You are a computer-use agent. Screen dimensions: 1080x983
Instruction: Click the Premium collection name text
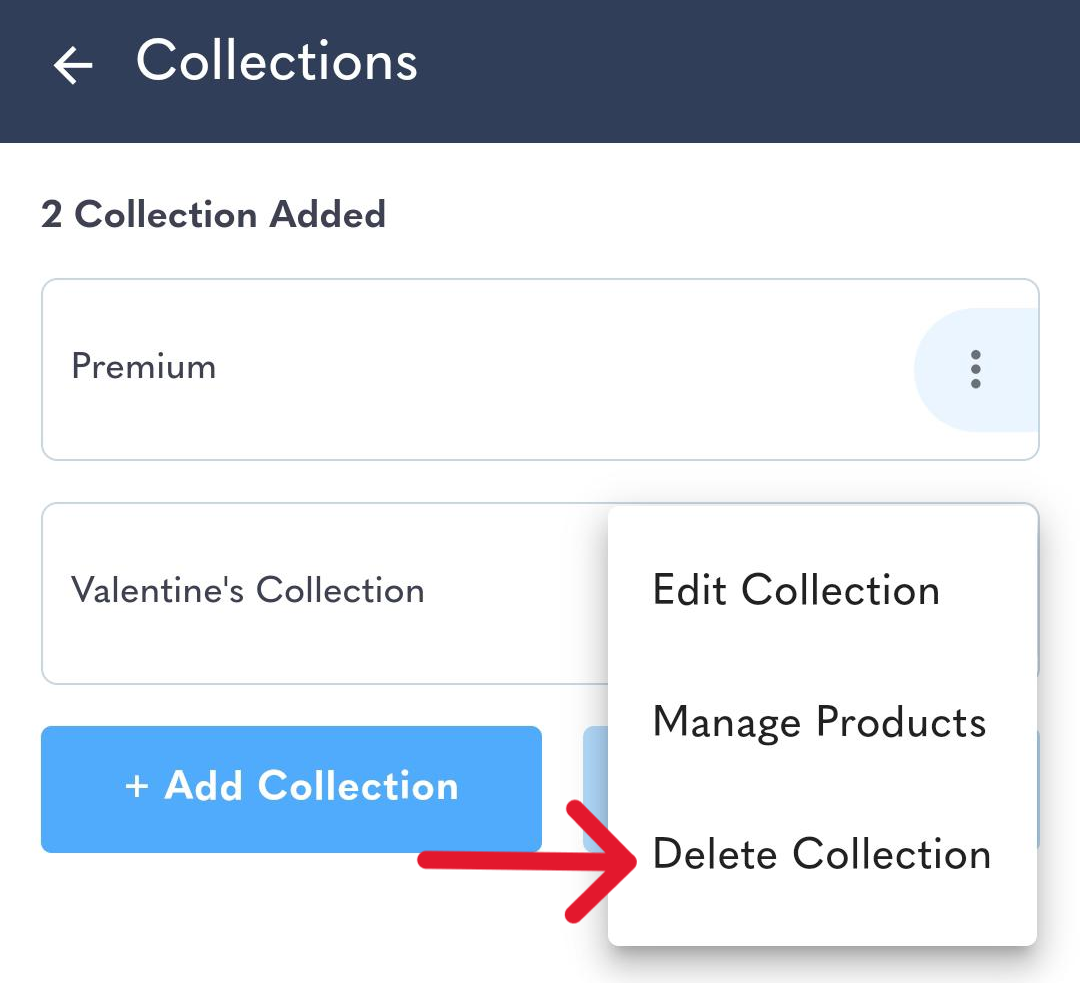[x=143, y=366]
